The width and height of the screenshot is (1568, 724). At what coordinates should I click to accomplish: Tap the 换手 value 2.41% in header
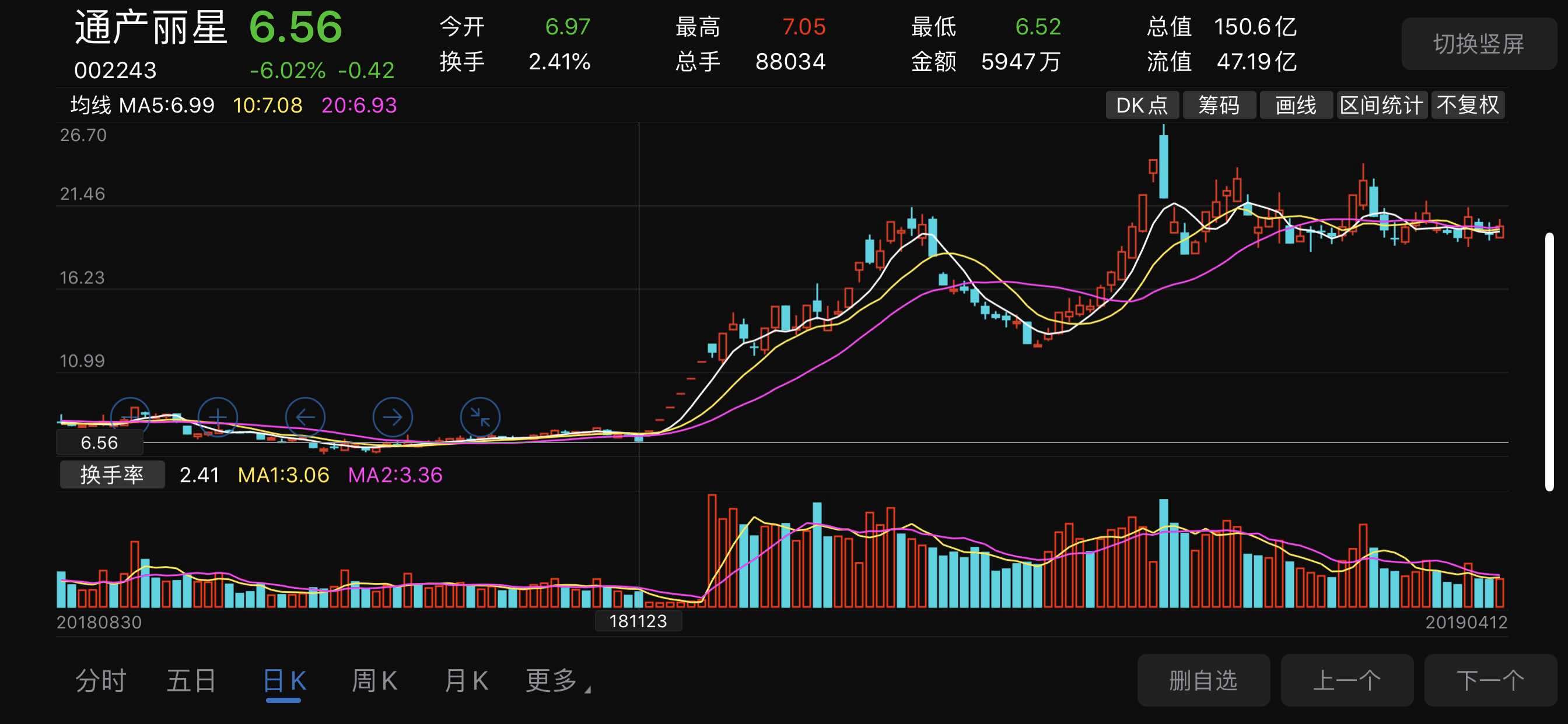coord(559,61)
